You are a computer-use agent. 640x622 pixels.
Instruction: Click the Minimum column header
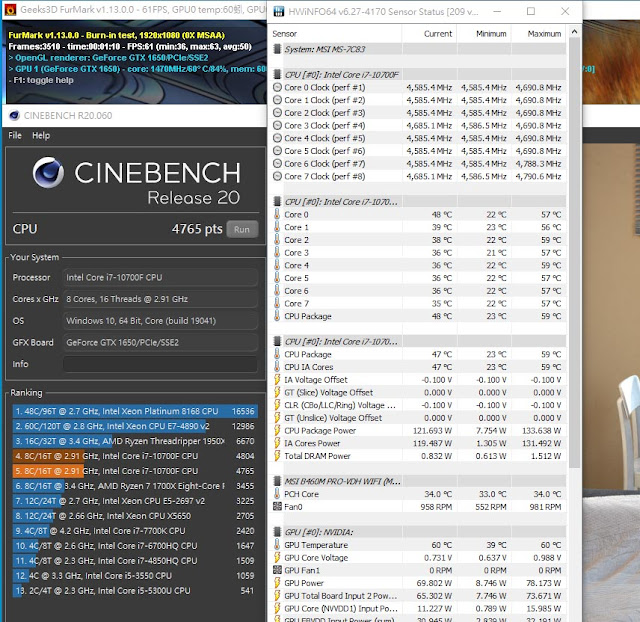[491, 34]
